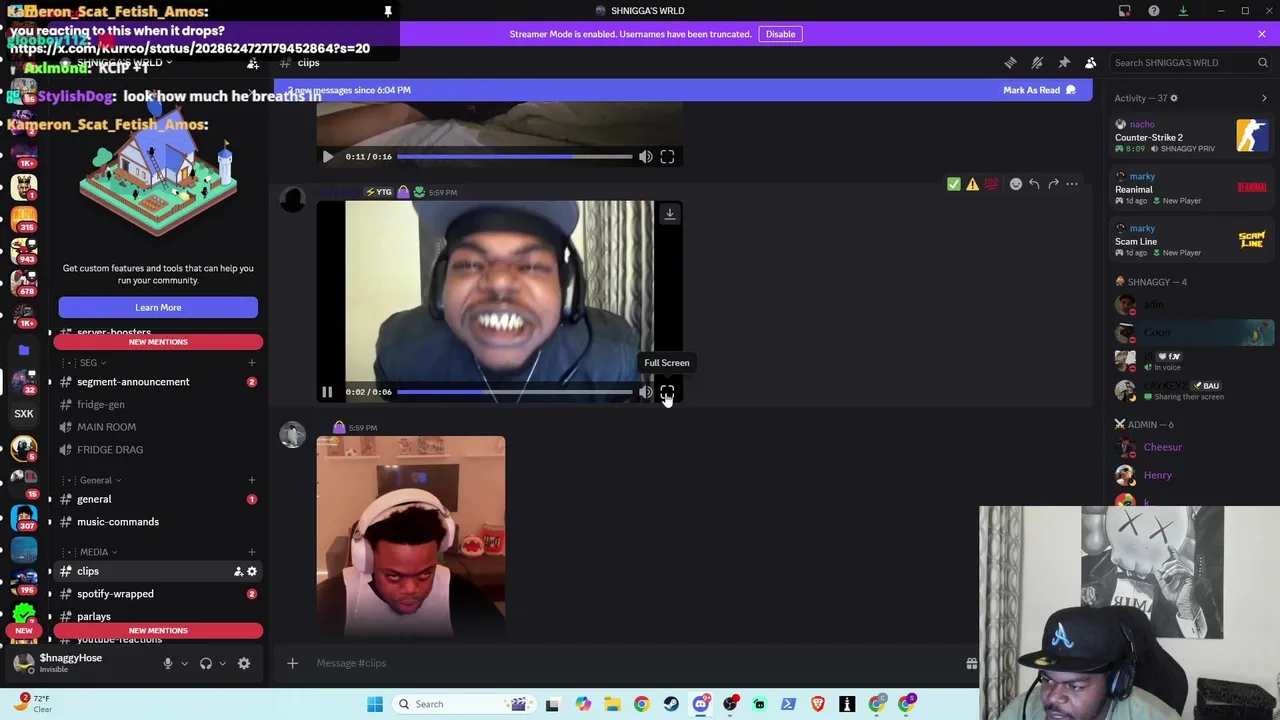Viewport: 1280px width, 720px height.
Task: Click Learn More button
Action: (158, 307)
